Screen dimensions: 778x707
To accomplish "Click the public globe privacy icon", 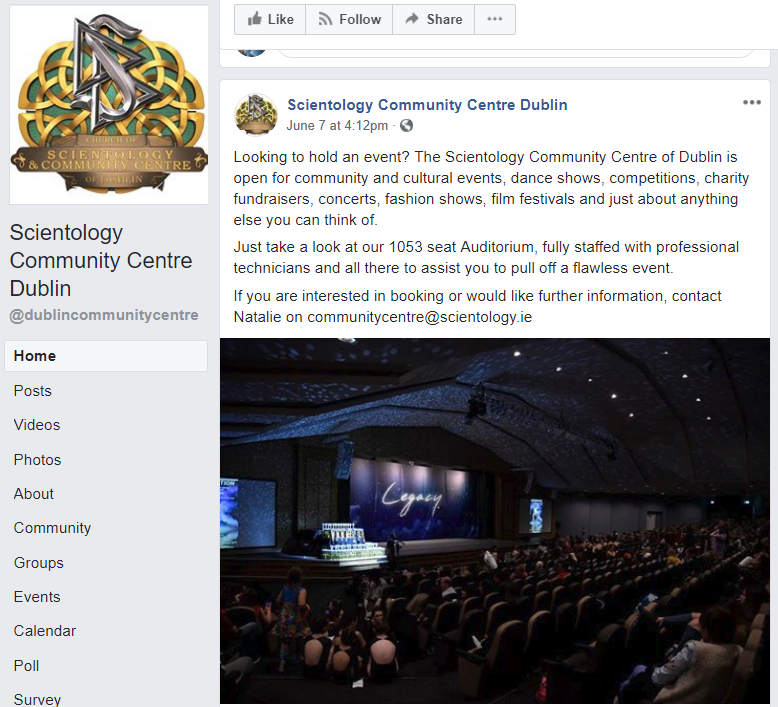I will (406, 126).
